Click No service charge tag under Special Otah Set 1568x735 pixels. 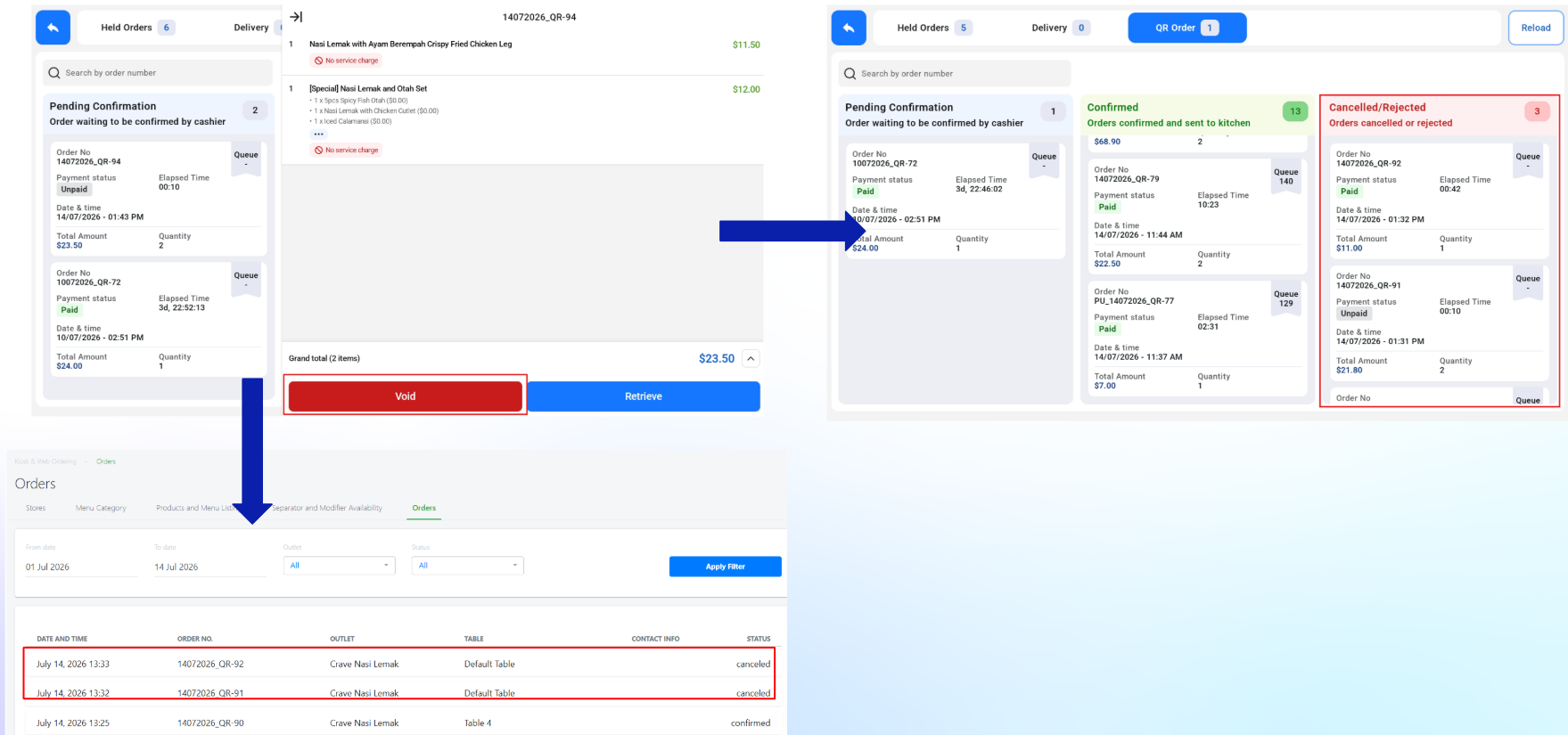[346, 150]
